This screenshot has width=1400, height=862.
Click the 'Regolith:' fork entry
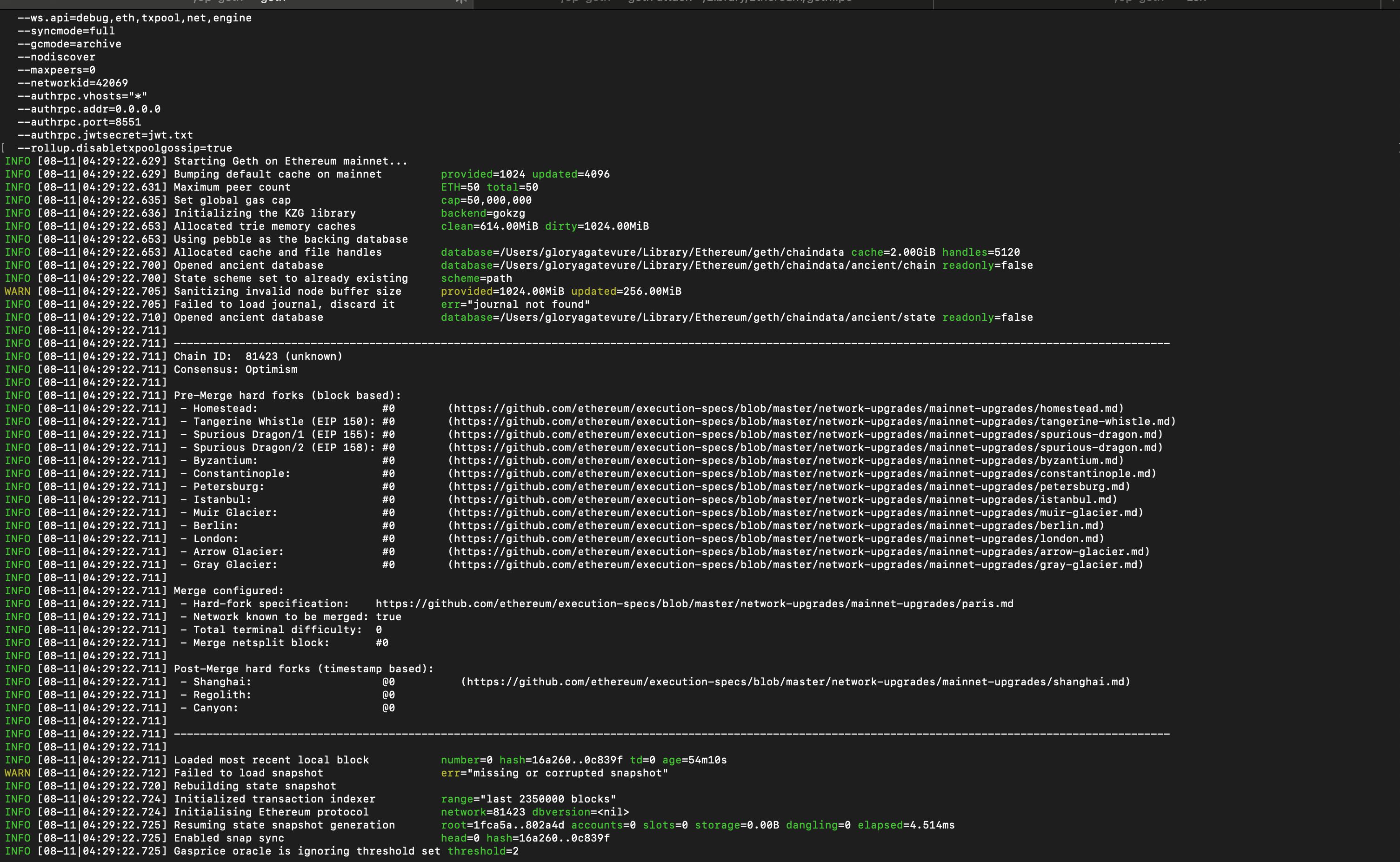222,695
